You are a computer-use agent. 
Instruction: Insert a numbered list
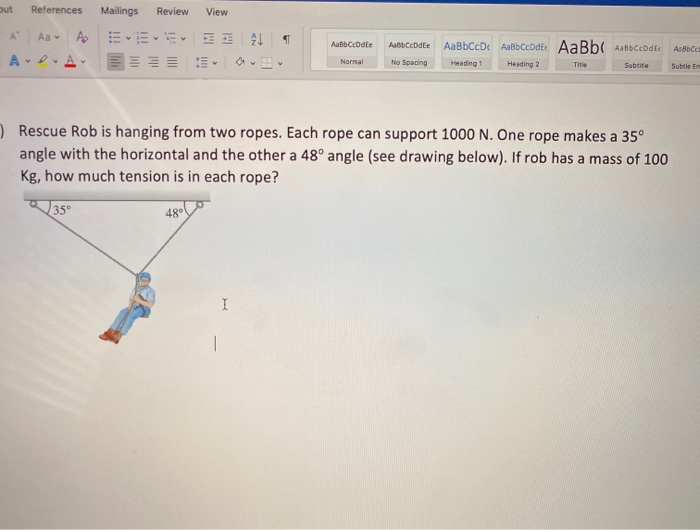[142, 38]
